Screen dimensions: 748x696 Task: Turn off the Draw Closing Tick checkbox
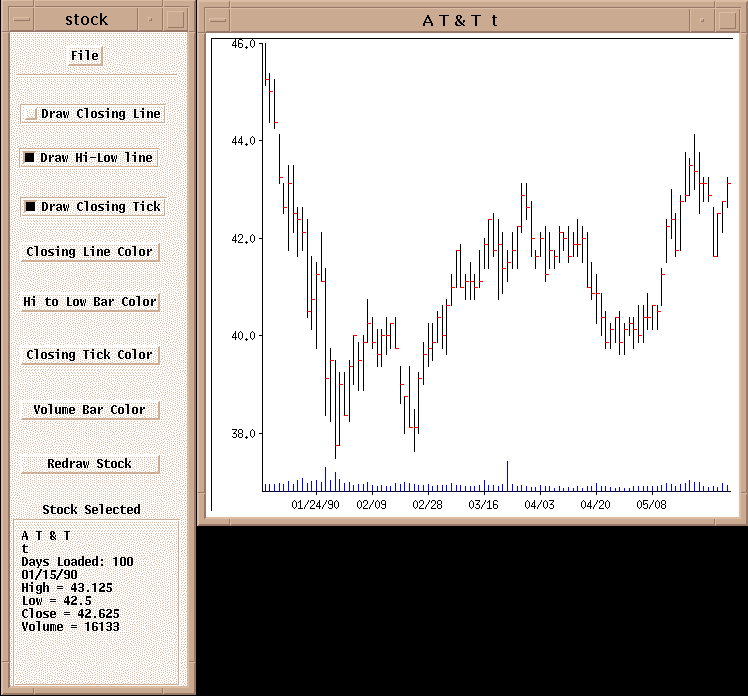(30, 207)
